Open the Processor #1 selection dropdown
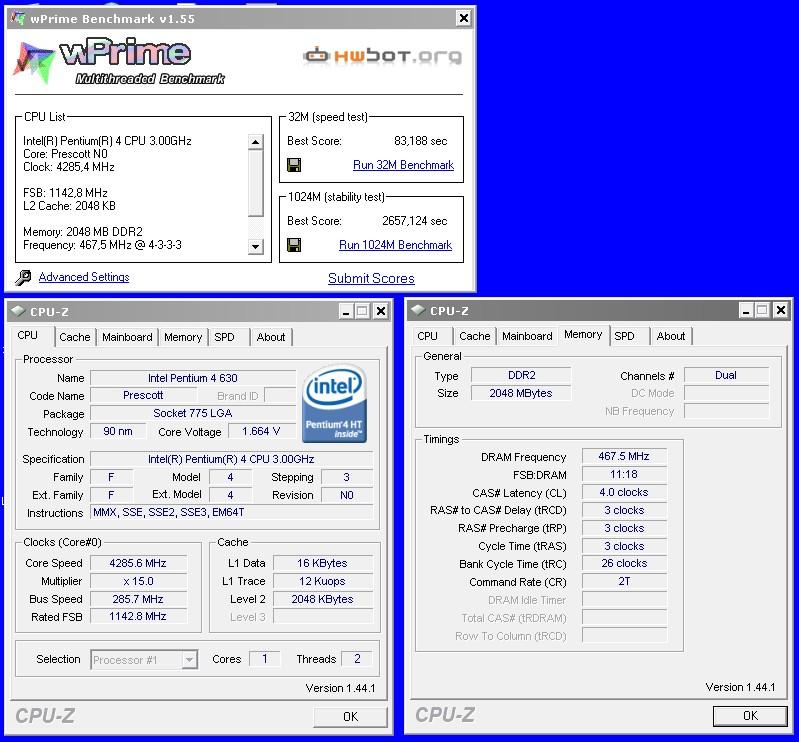The width and height of the screenshot is (799, 742). coord(144,659)
